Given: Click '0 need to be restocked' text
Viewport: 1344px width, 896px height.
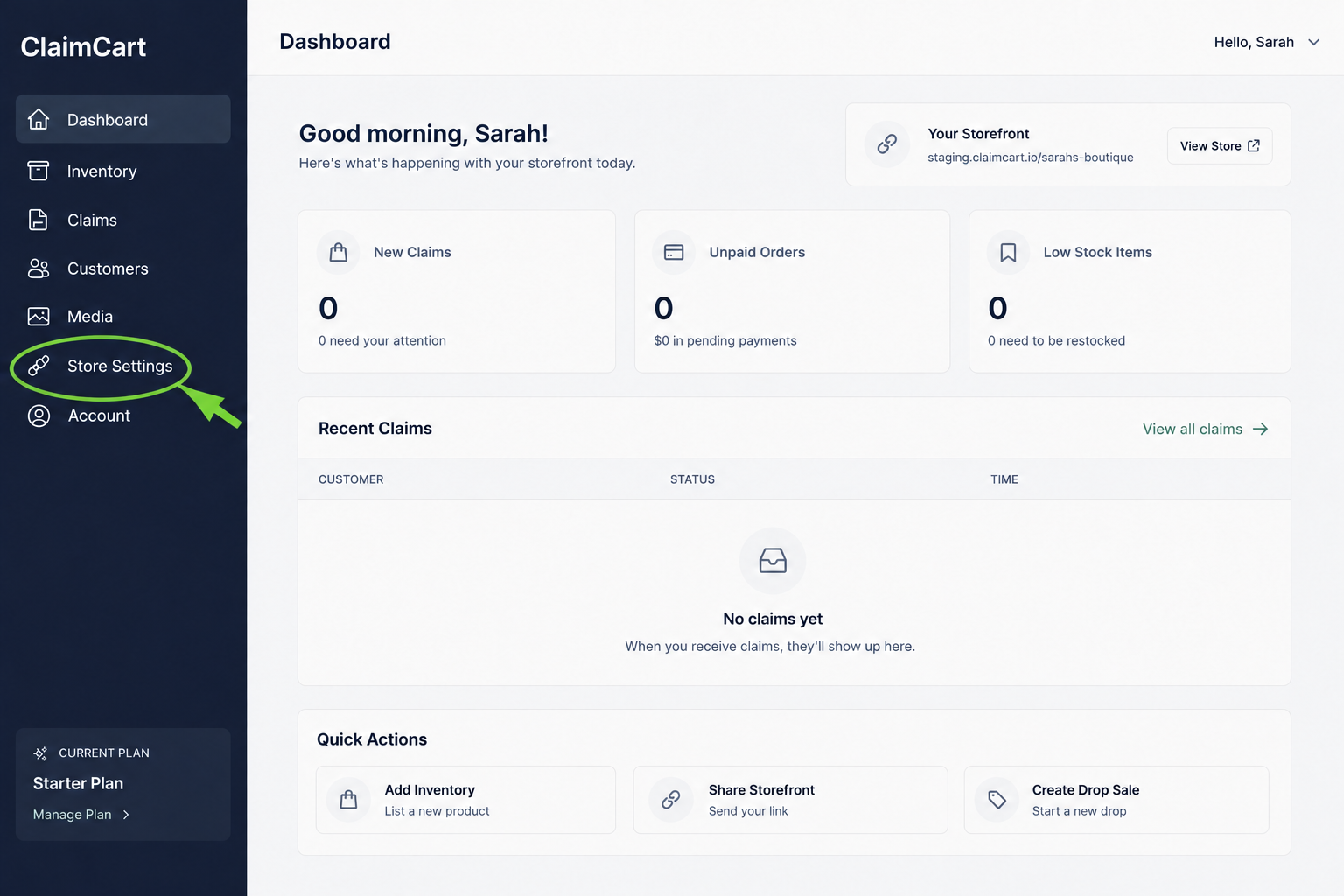Looking at the screenshot, I should click(x=1056, y=340).
